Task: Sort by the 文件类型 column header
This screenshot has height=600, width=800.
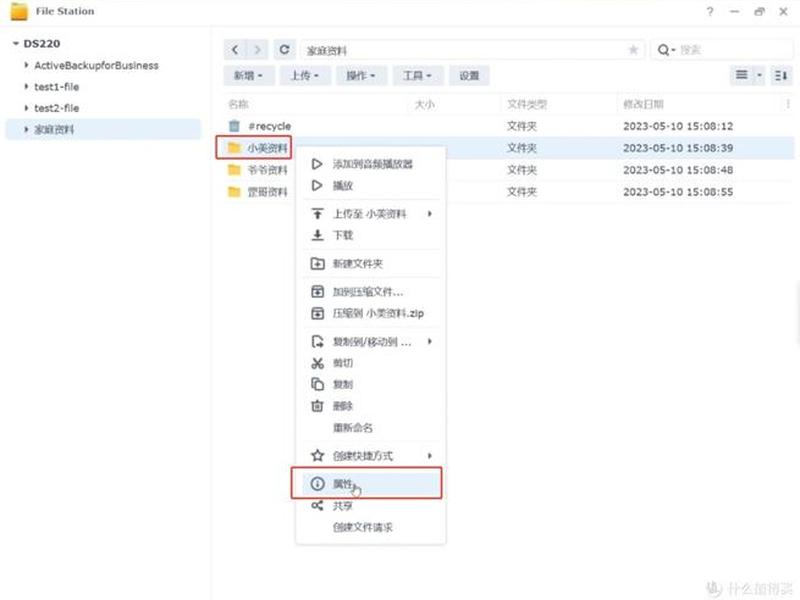Action: coord(527,104)
